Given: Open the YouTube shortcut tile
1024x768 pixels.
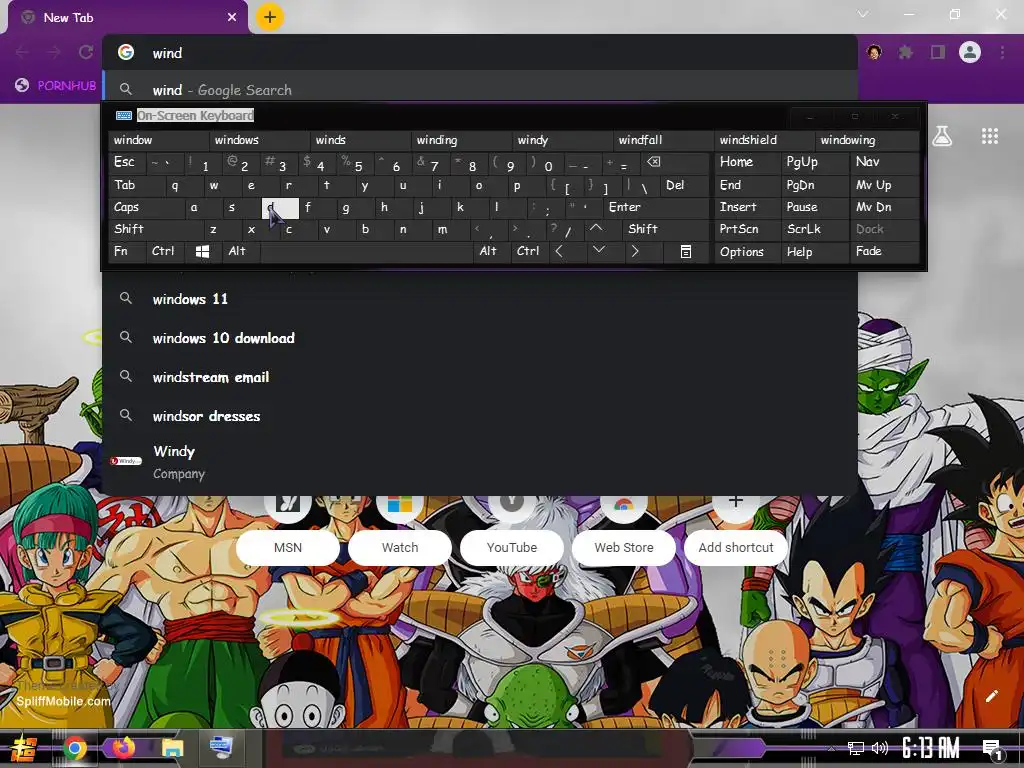Looking at the screenshot, I should (512, 548).
